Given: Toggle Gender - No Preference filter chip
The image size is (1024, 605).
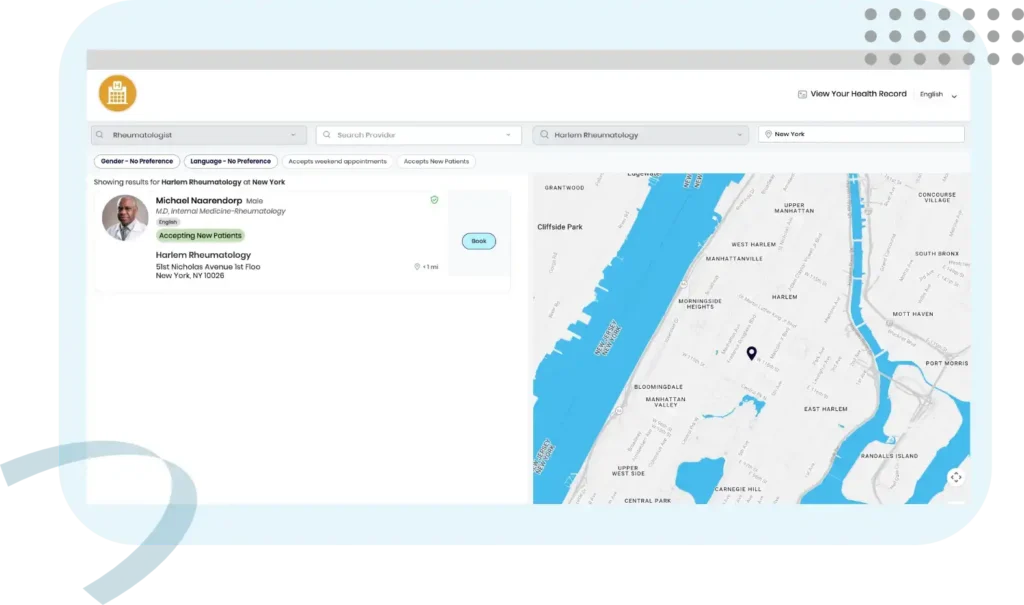Looking at the screenshot, I should pyautogui.click(x=136, y=161).
